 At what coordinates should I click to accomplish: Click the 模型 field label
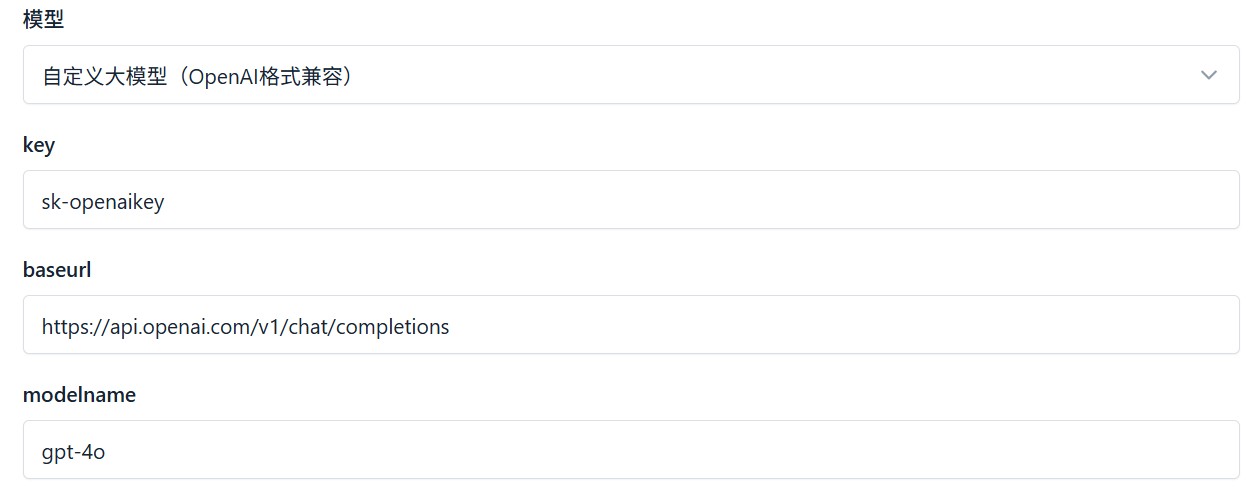coord(43,19)
